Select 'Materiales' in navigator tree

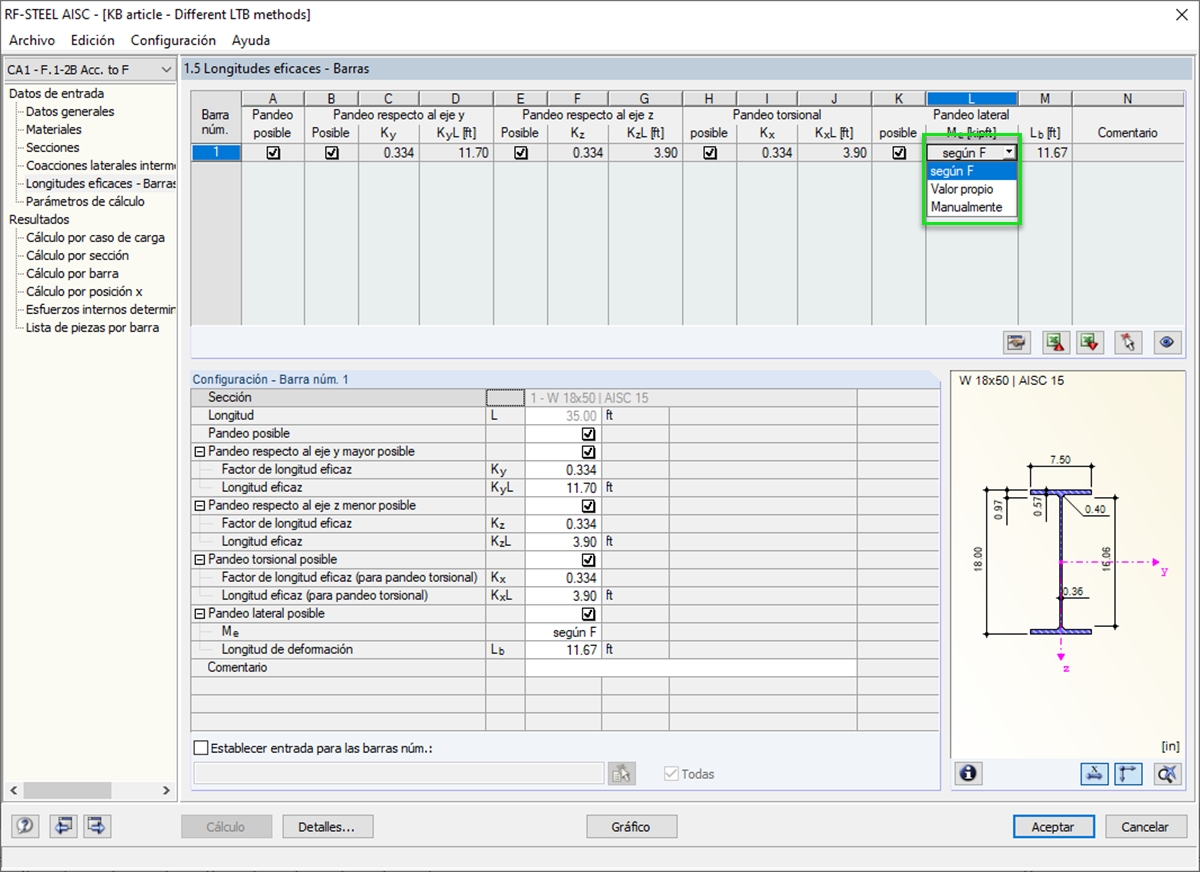[54, 130]
